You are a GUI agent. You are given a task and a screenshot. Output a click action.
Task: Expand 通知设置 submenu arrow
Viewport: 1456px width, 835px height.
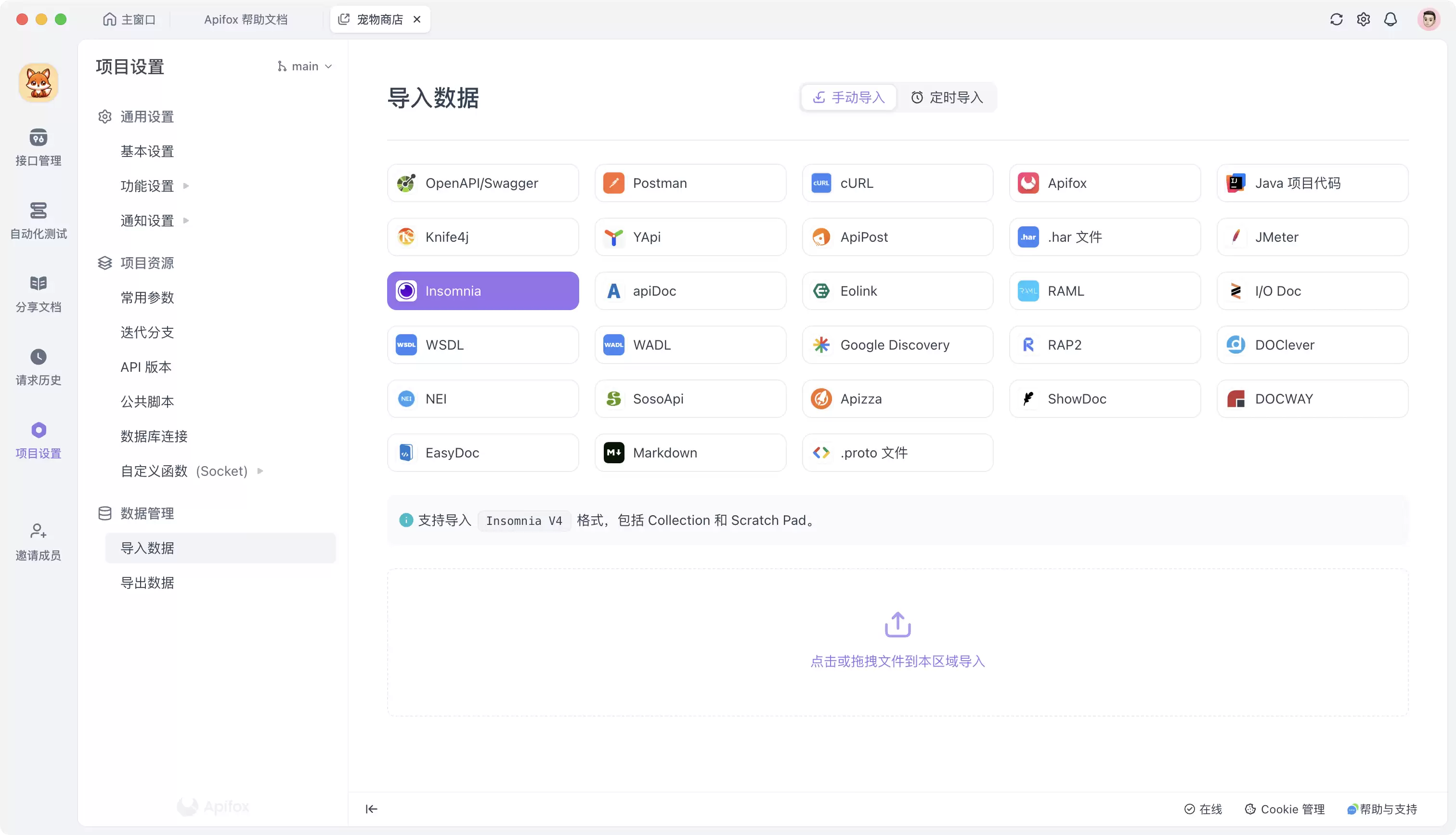[186, 220]
